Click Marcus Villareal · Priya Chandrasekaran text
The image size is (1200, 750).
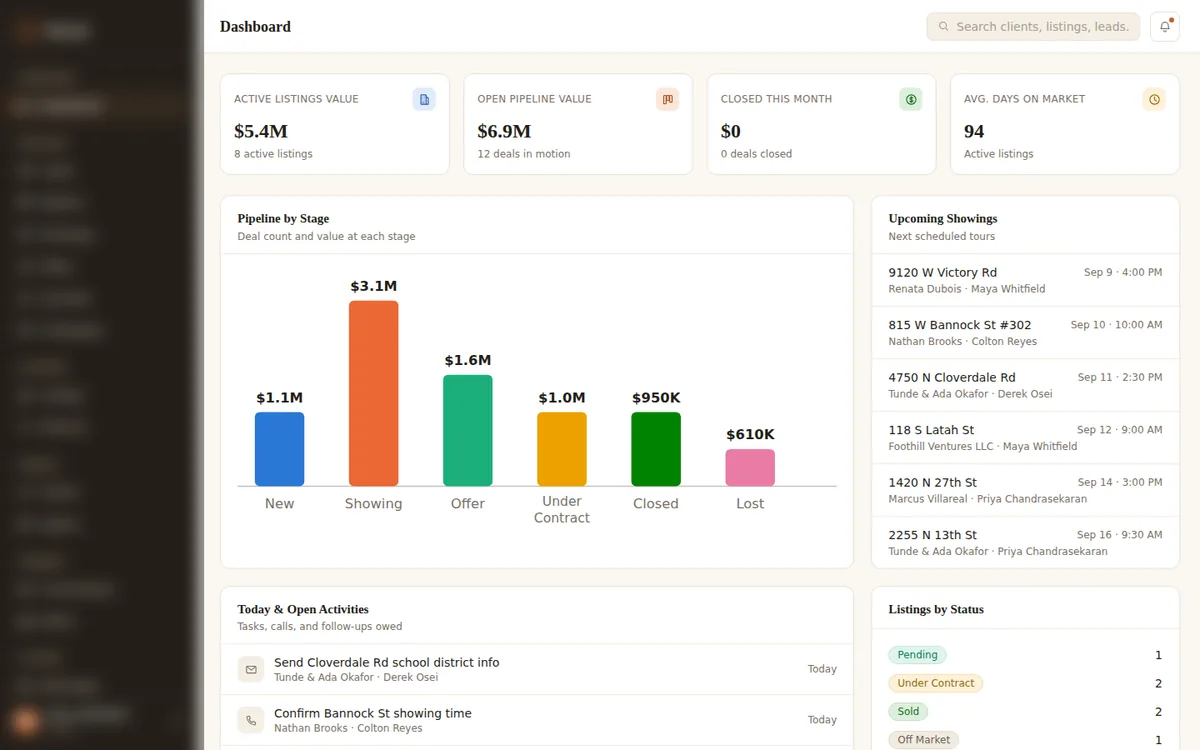point(987,499)
